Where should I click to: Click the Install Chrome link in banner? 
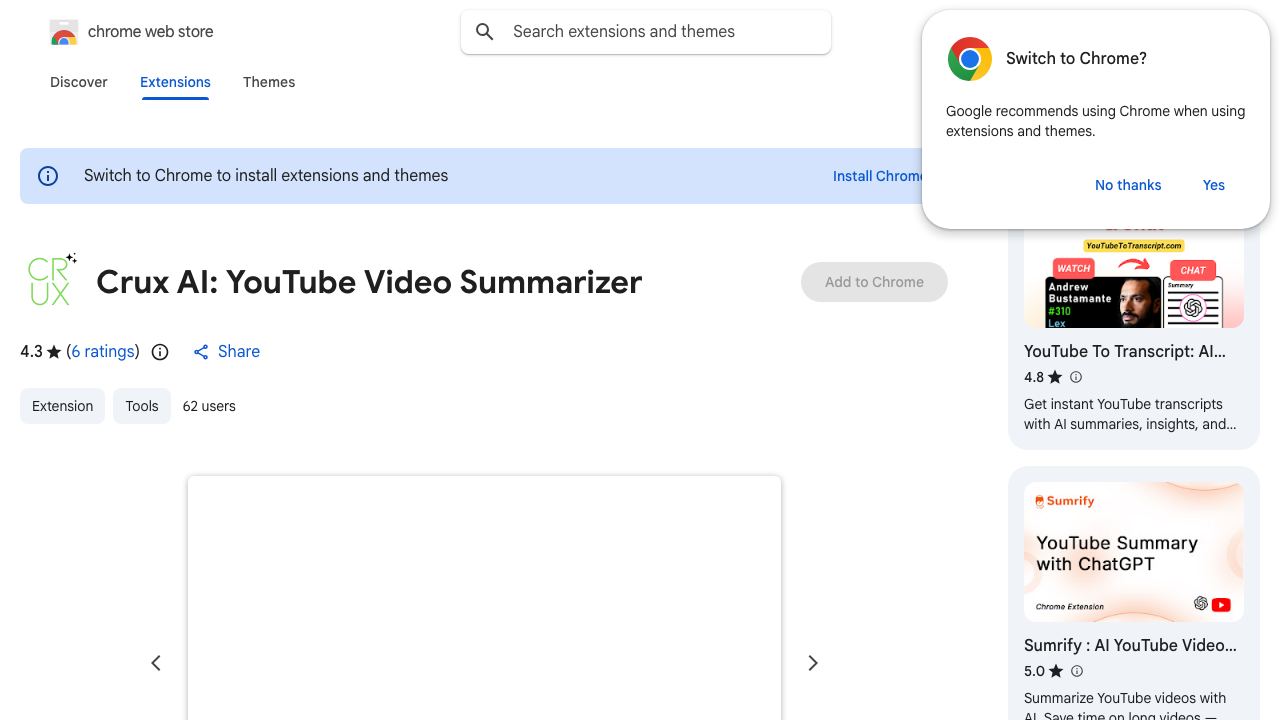(x=878, y=176)
